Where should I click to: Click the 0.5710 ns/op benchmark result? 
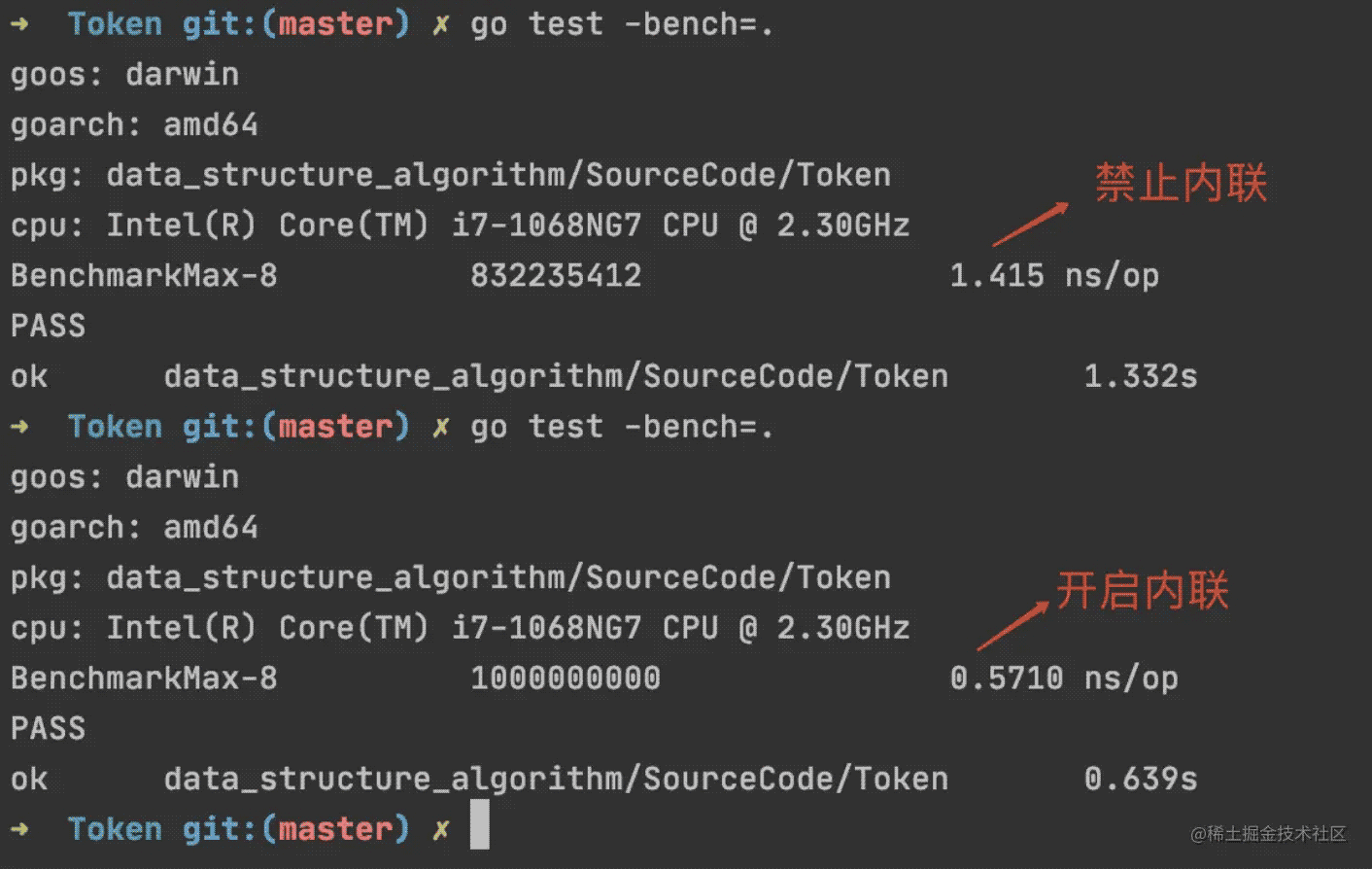[1063, 678]
